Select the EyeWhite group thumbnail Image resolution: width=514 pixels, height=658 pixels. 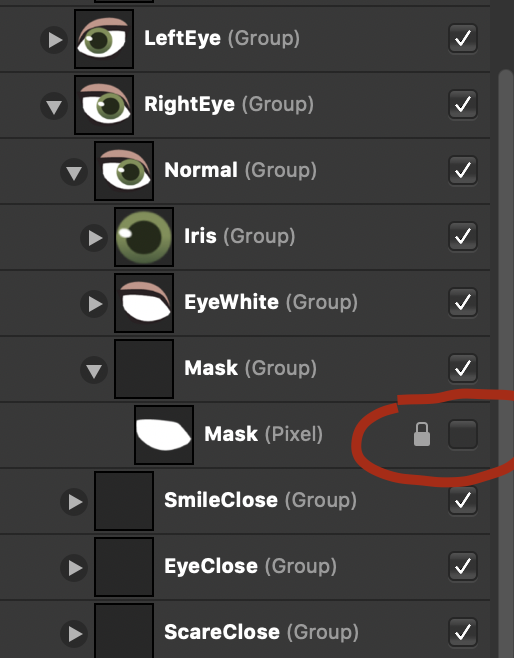click(x=144, y=303)
